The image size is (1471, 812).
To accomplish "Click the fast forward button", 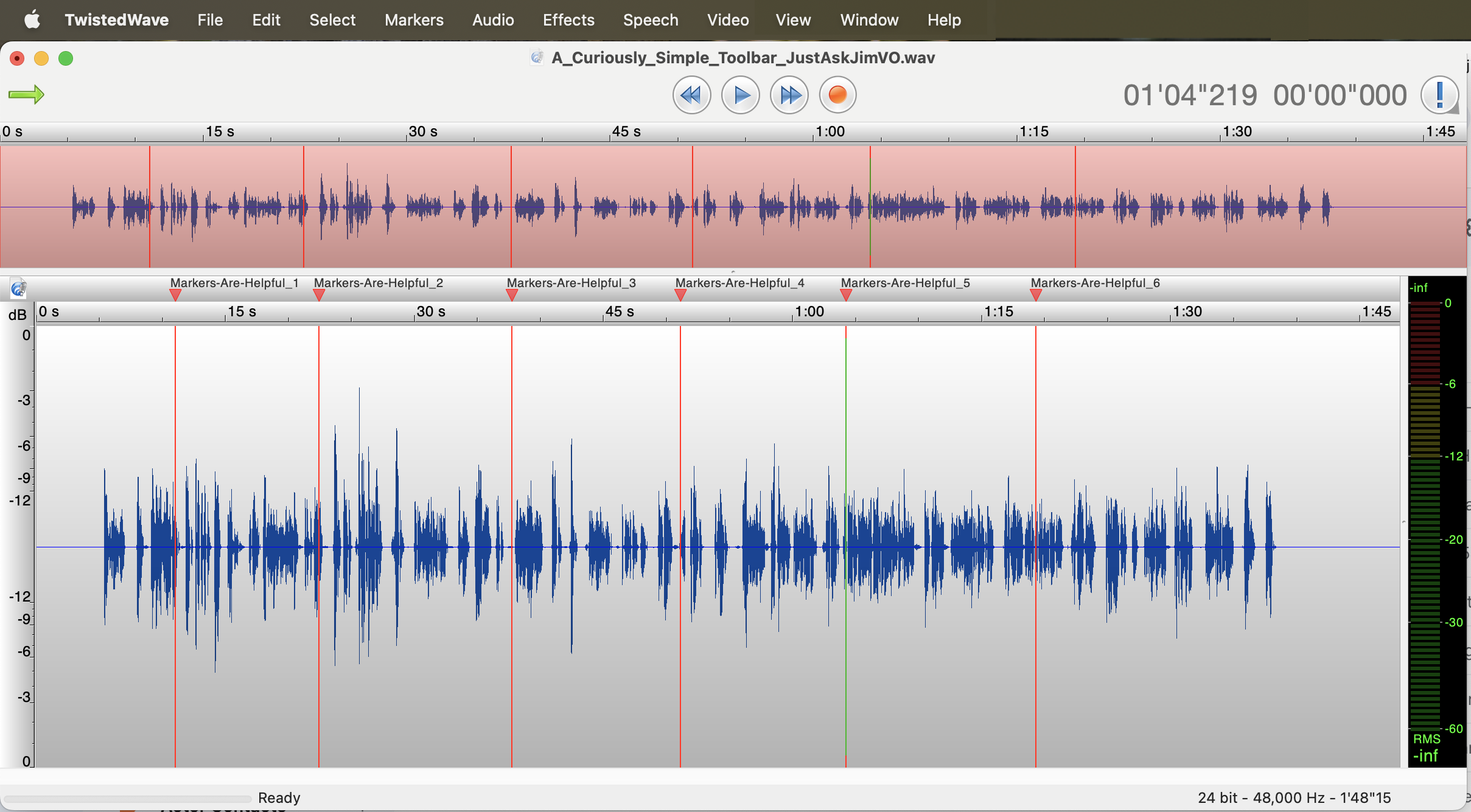I will click(x=789, y=95).
